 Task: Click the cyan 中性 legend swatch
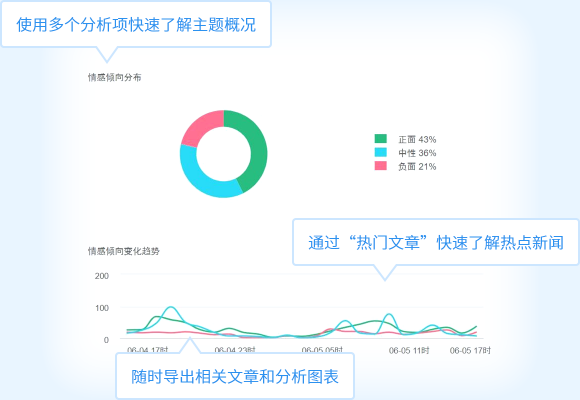pos(381,152)
